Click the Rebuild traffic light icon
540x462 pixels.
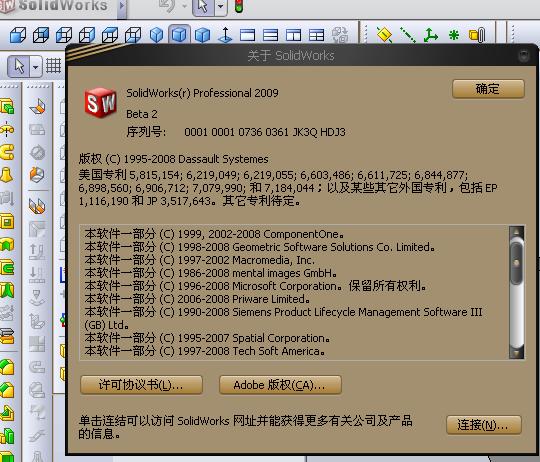point(239,6)
